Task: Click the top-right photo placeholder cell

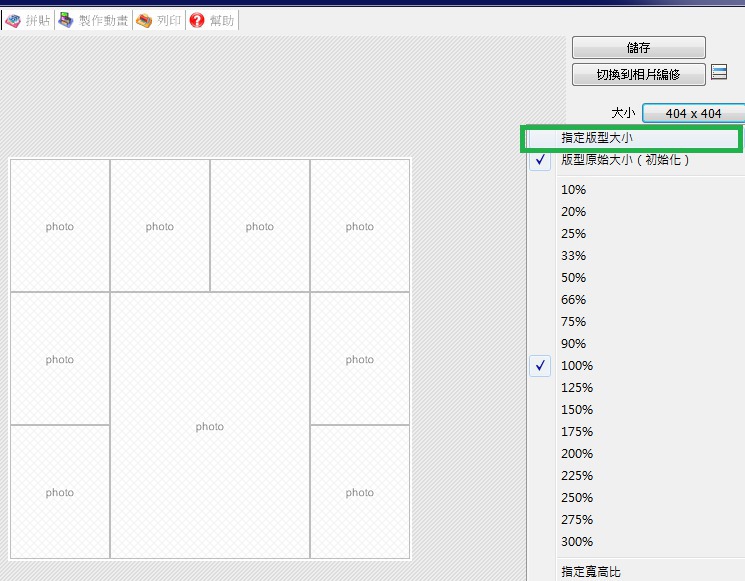Action: pyautogui.click(x=360, y=226)
